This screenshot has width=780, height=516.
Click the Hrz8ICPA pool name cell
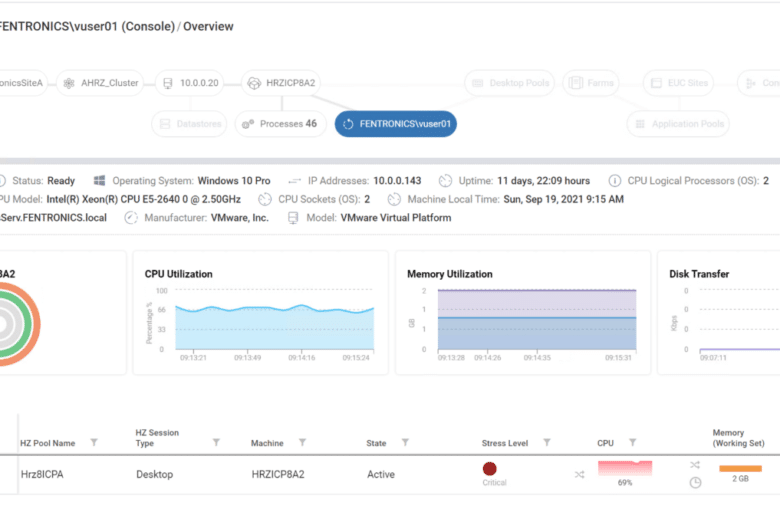click(x=42, y=475)
